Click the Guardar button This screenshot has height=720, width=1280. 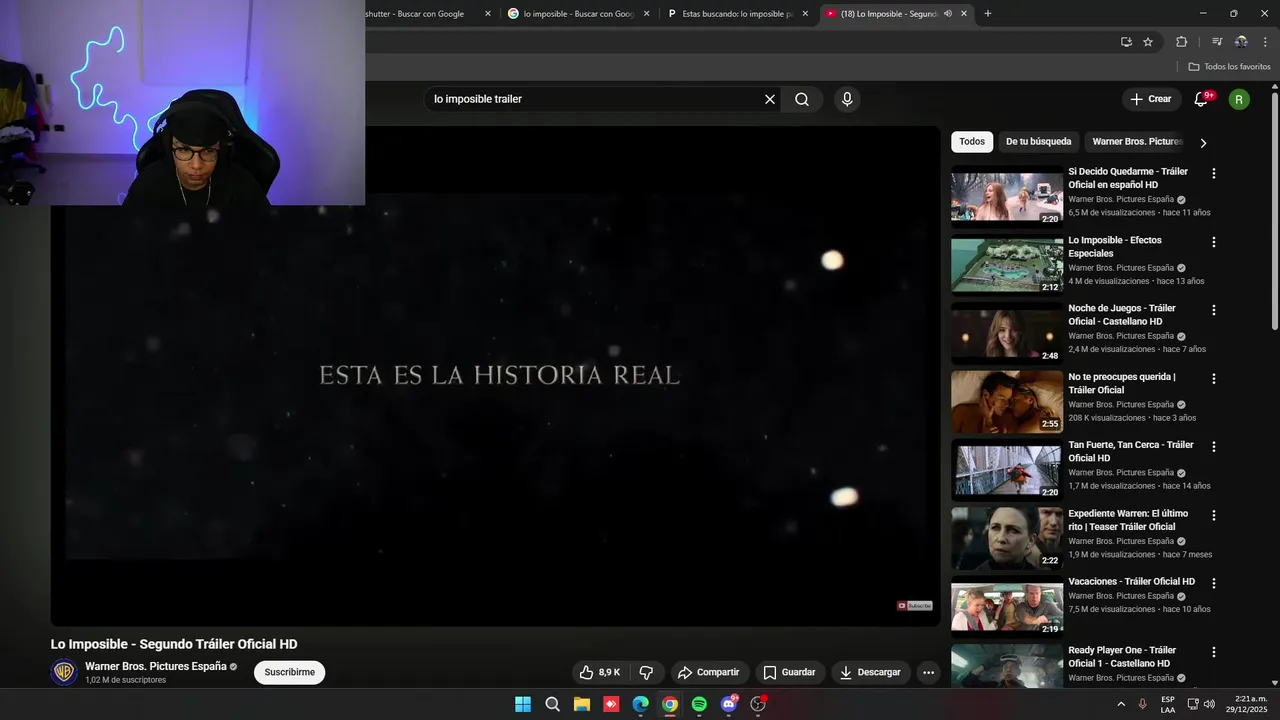pos(789,672)
